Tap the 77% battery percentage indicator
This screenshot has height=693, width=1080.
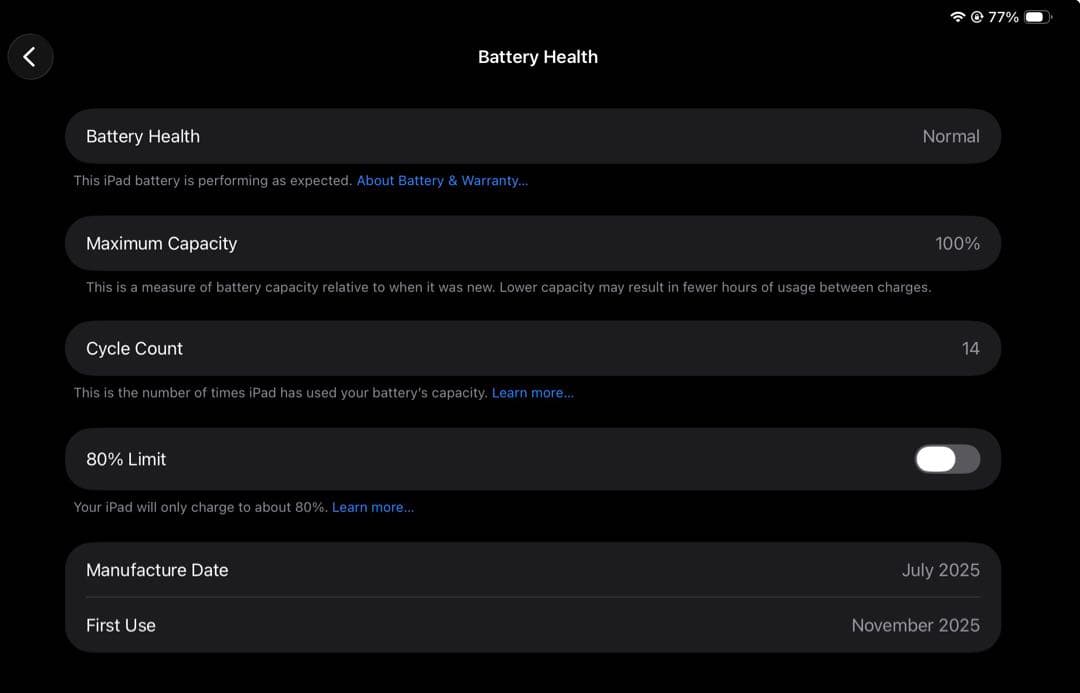point(1003,17)
